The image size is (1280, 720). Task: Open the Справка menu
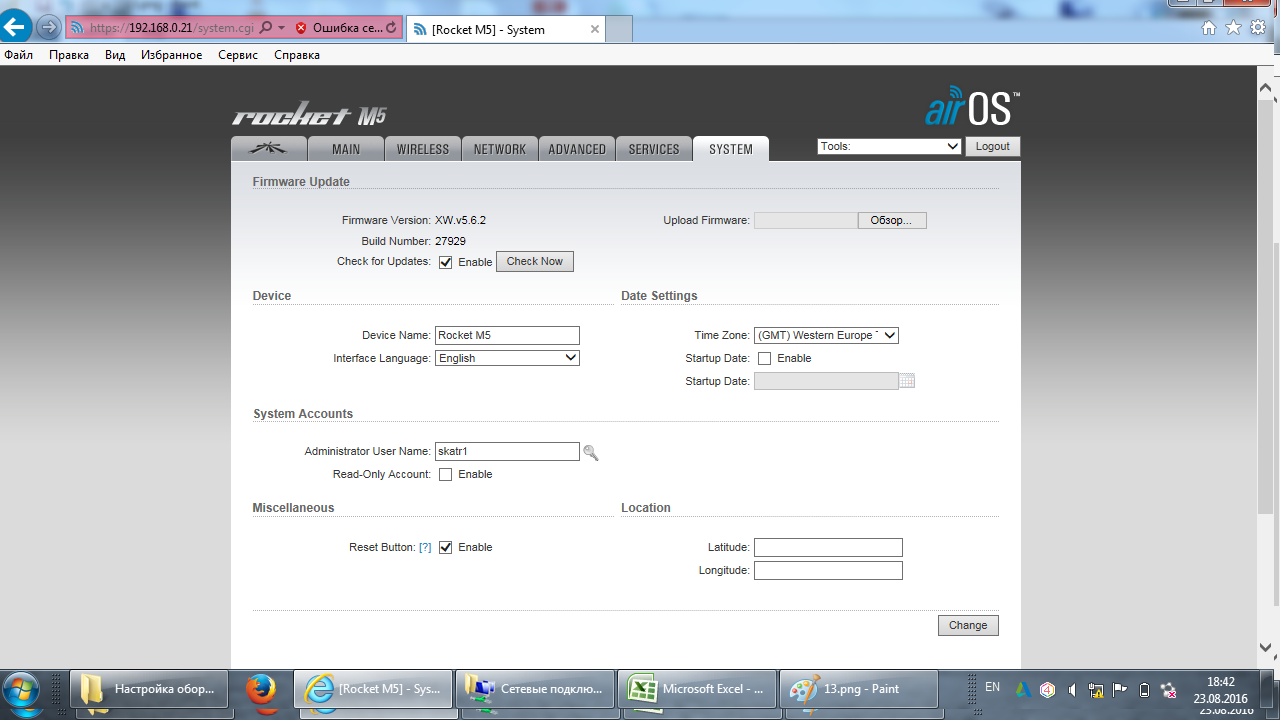[x=297, y=55]
